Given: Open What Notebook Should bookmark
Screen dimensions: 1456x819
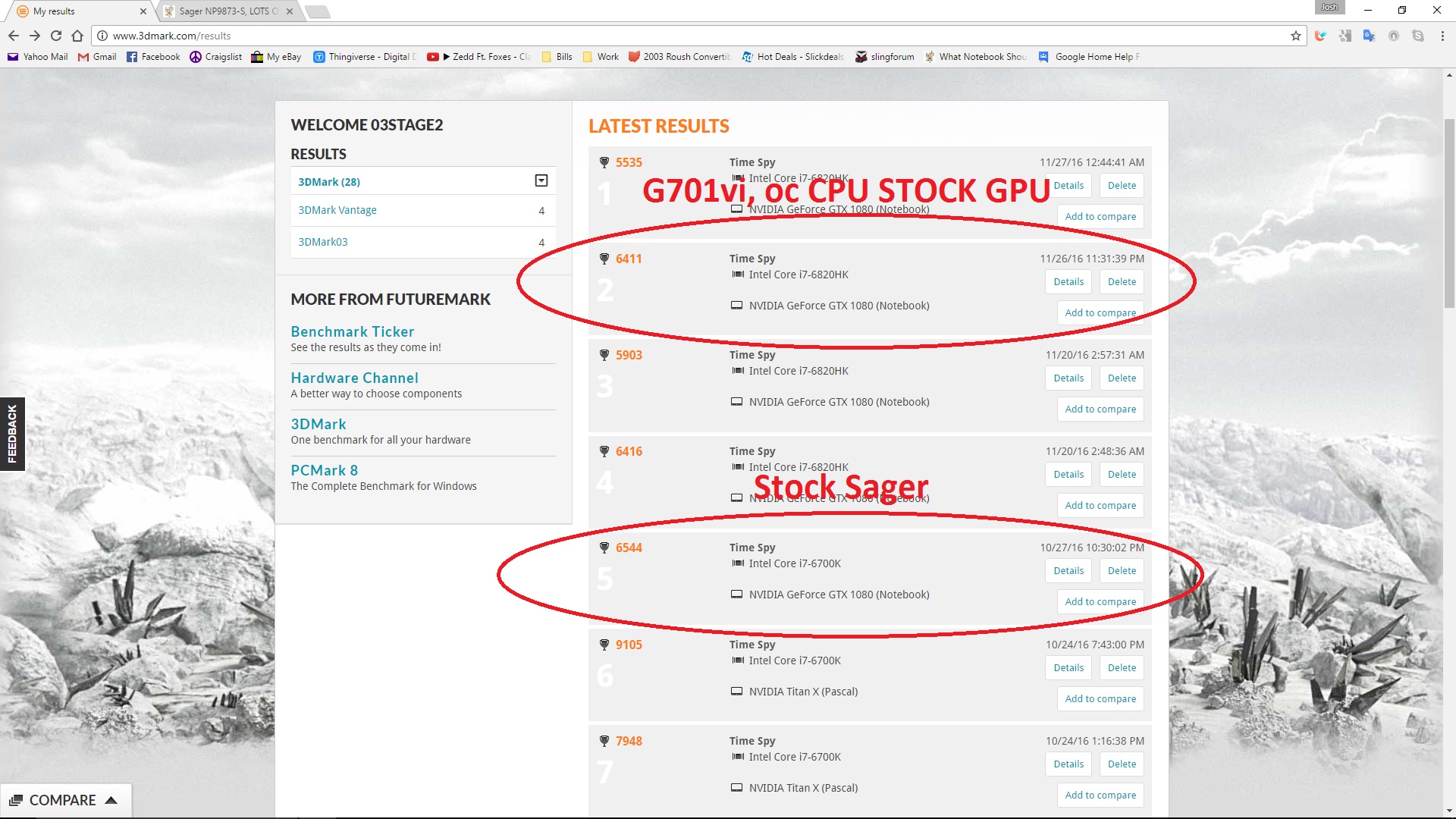Looking at the screenshot, I should pyautogui.click(x=975, y=57).
